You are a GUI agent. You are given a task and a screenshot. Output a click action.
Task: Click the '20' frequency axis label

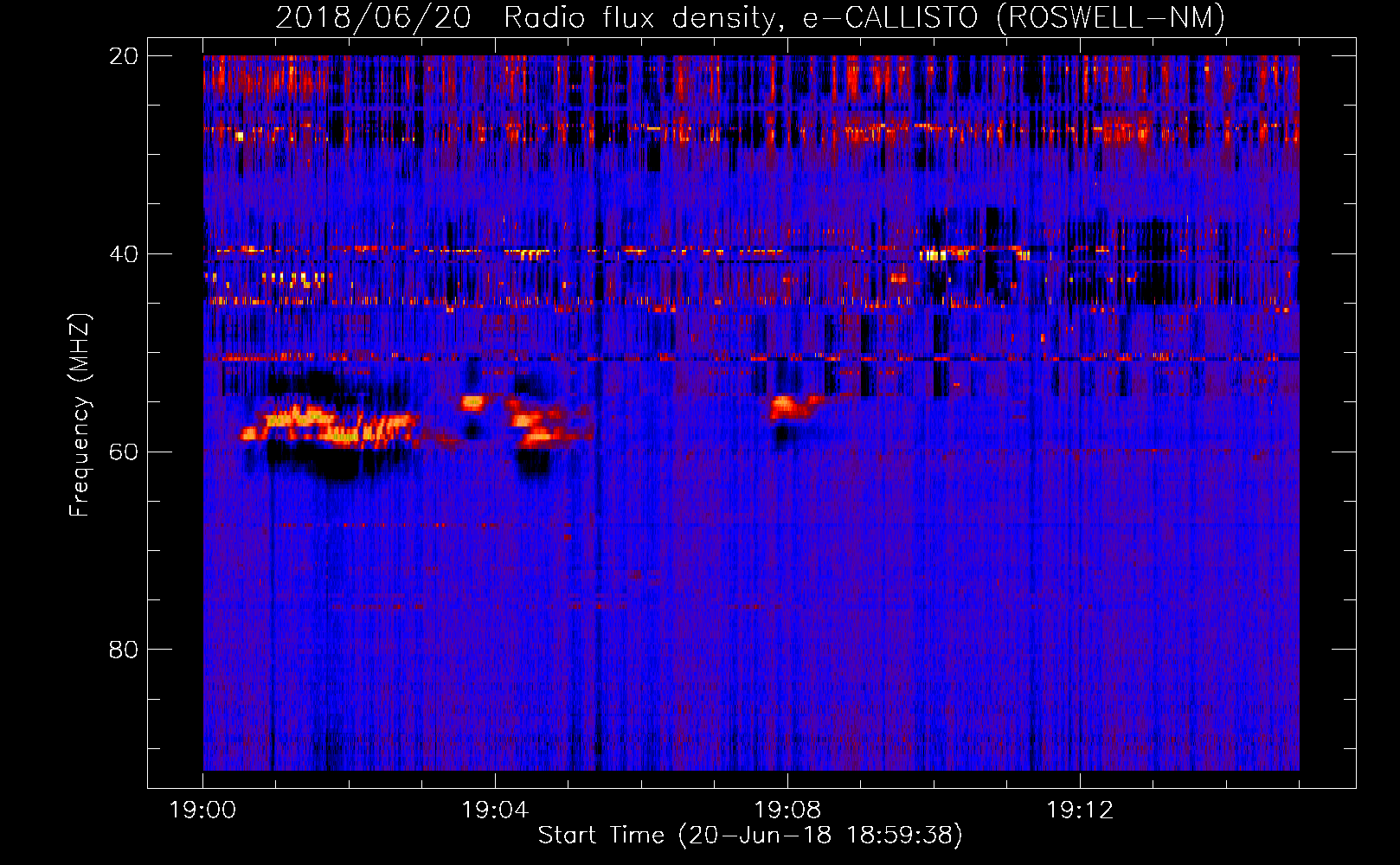pyautogui.click(x=124, y=56)
